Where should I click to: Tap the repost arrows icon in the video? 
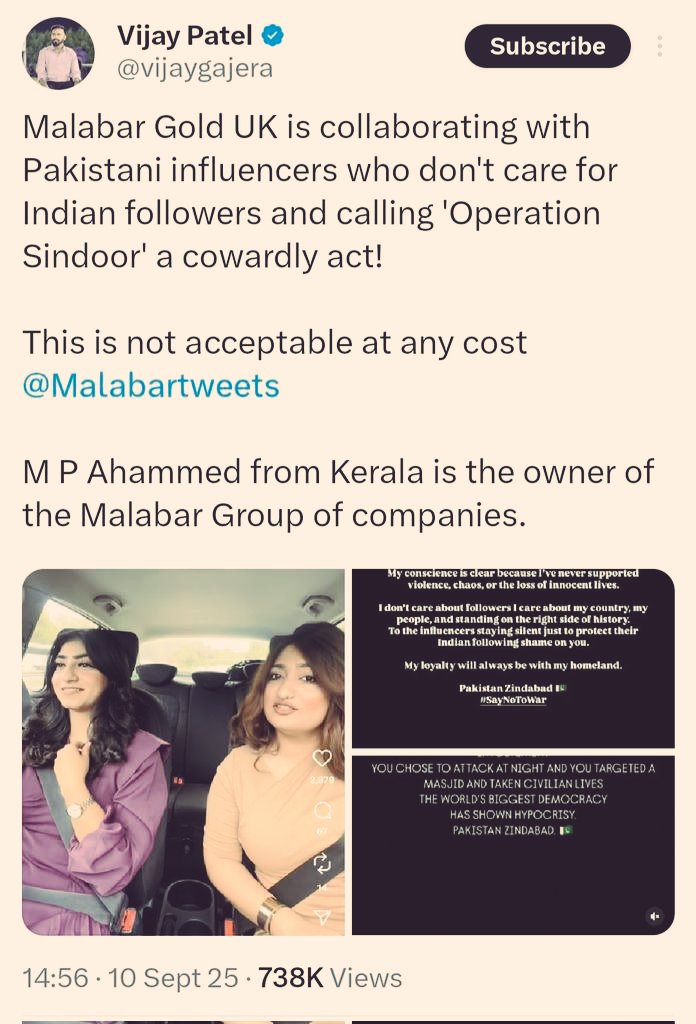pyautogui.click(x=323, y=863)
